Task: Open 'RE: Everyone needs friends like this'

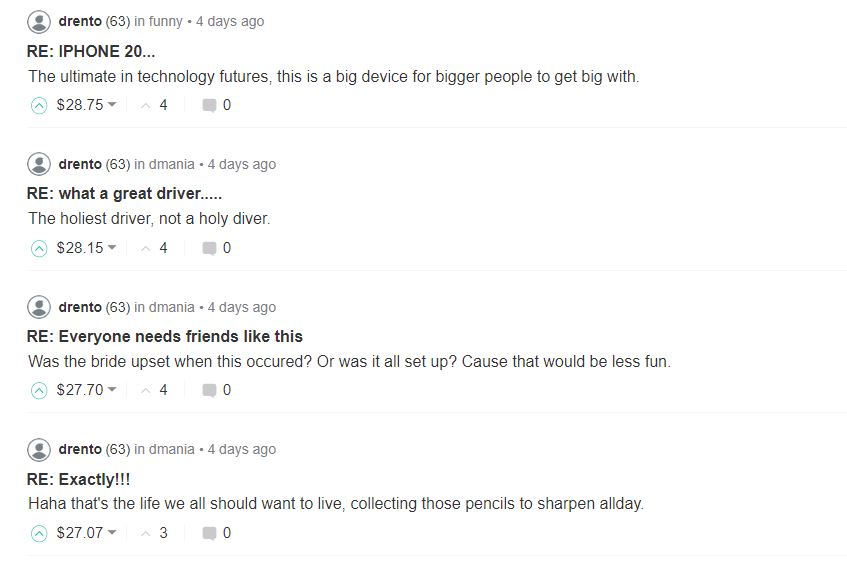Action: click(x=165, y=337)
